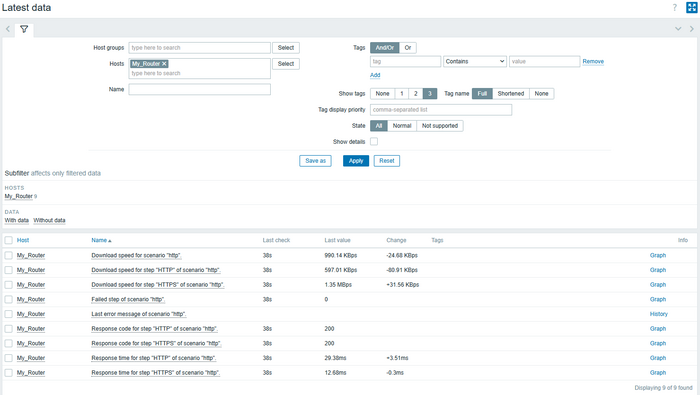Check the Download speed for scenario "http" row
This screenshot has height=395, width=700.
pyautogui.click(x=8, y=255)
